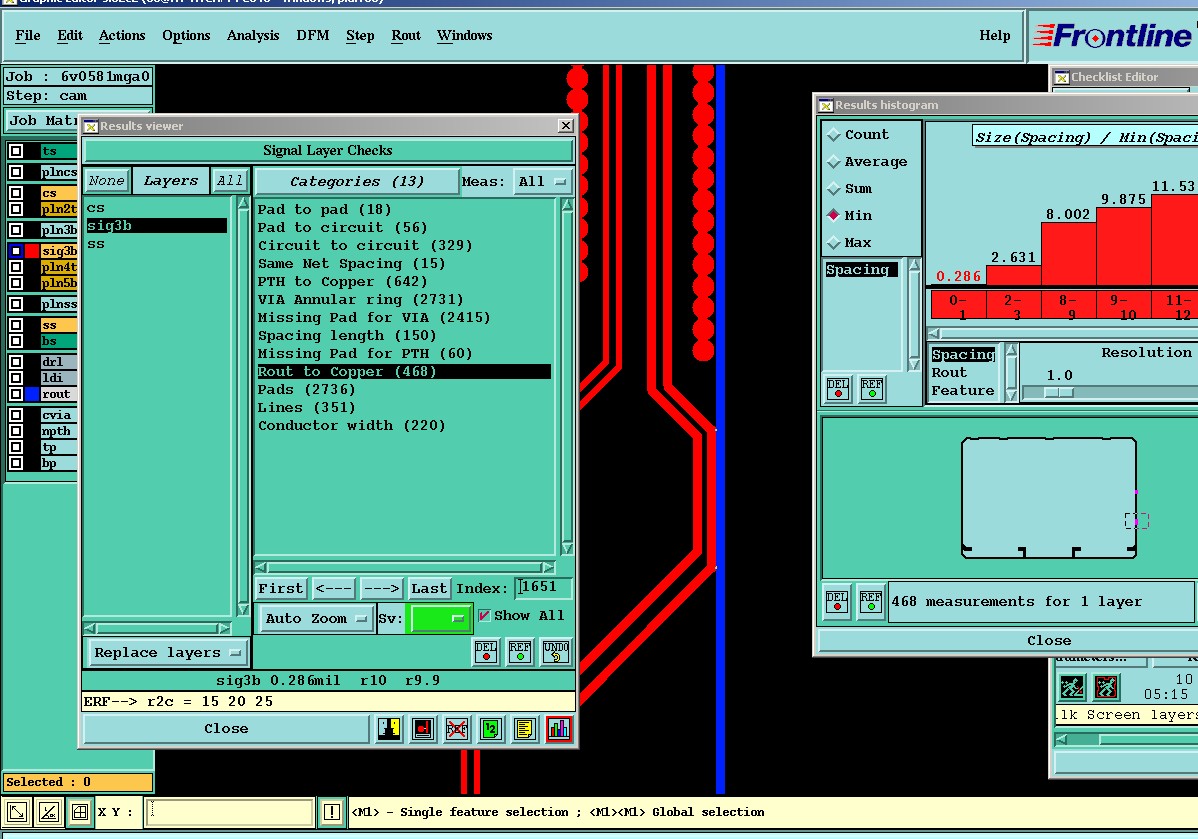Image resolution: width=1198 pixels, height=839 pixels.
Task: Click the grid window icon in bottom toolbar
Action: point(80,812)
